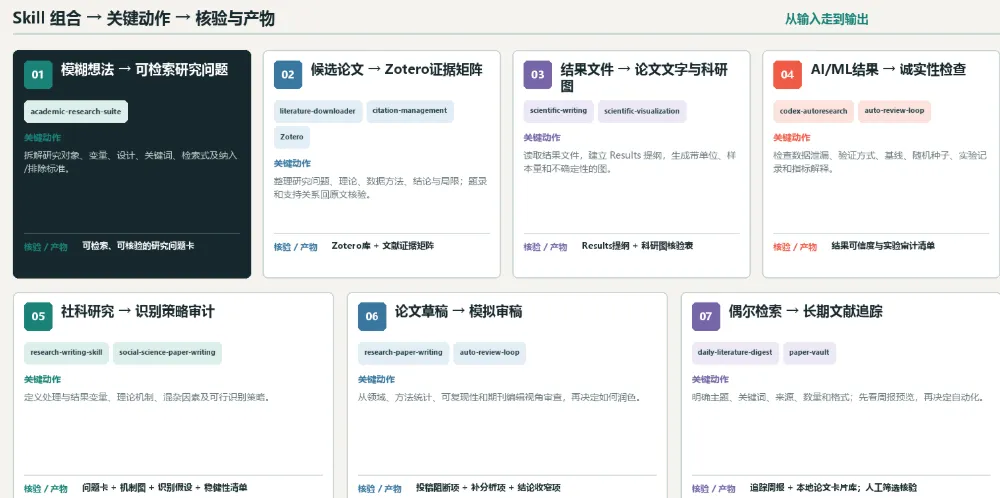Select the codex-autoresearch tag
This screenshot has height=498, width=1000.
point(813,111)
